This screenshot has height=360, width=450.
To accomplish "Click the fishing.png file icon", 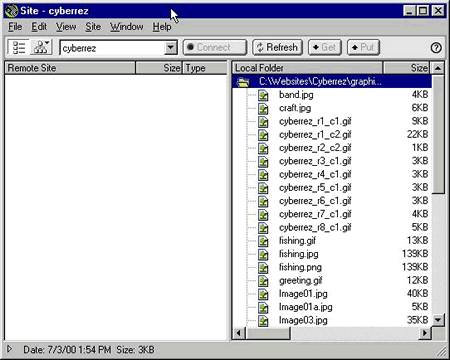I will click(x=263, y=268).
